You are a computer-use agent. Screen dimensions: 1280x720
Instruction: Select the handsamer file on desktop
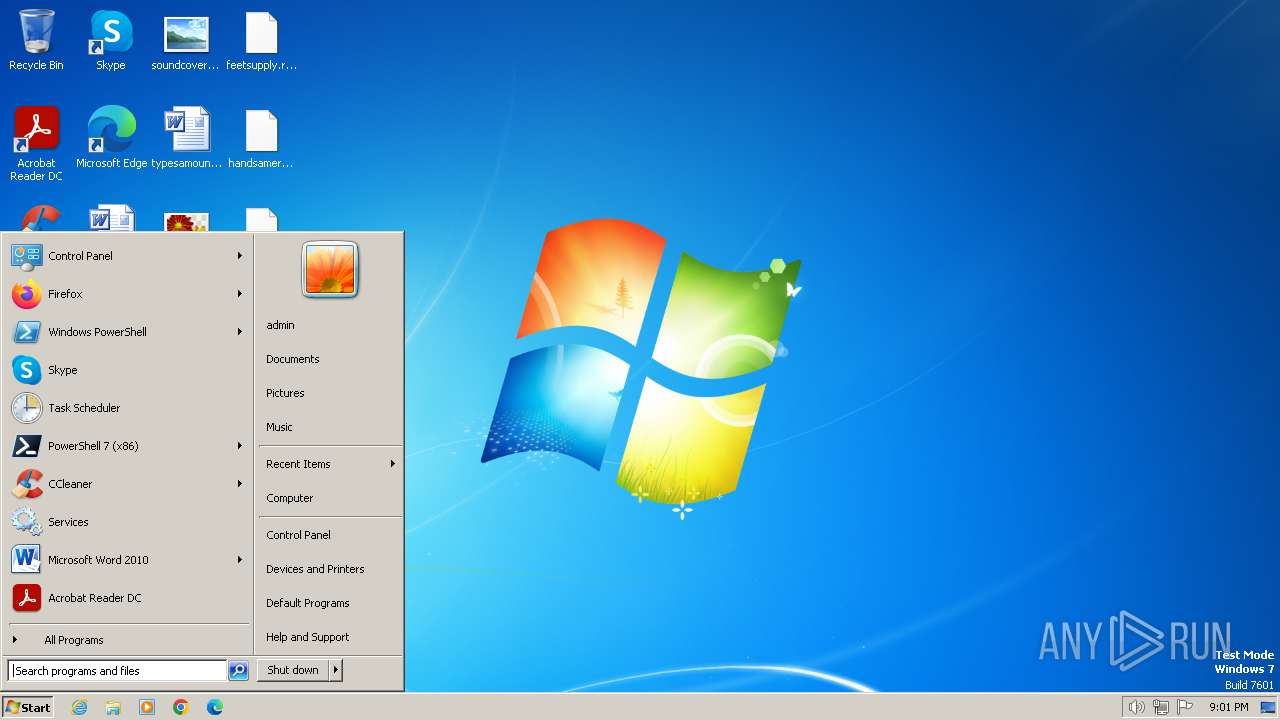[x=261, y=137]
